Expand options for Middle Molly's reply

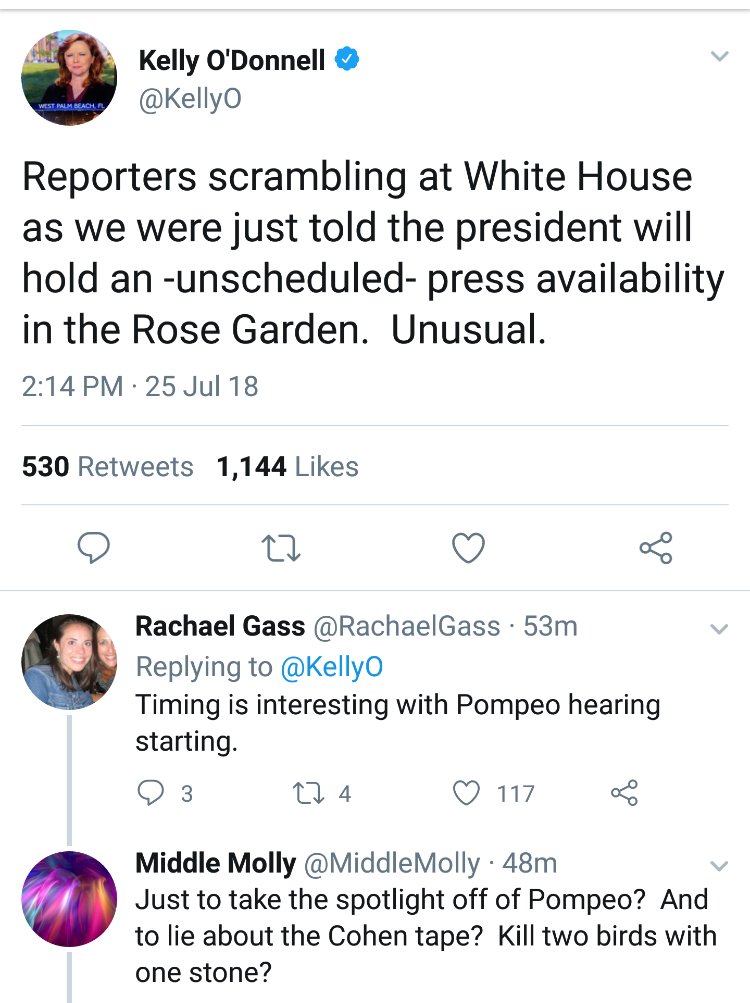pos(718,864)
